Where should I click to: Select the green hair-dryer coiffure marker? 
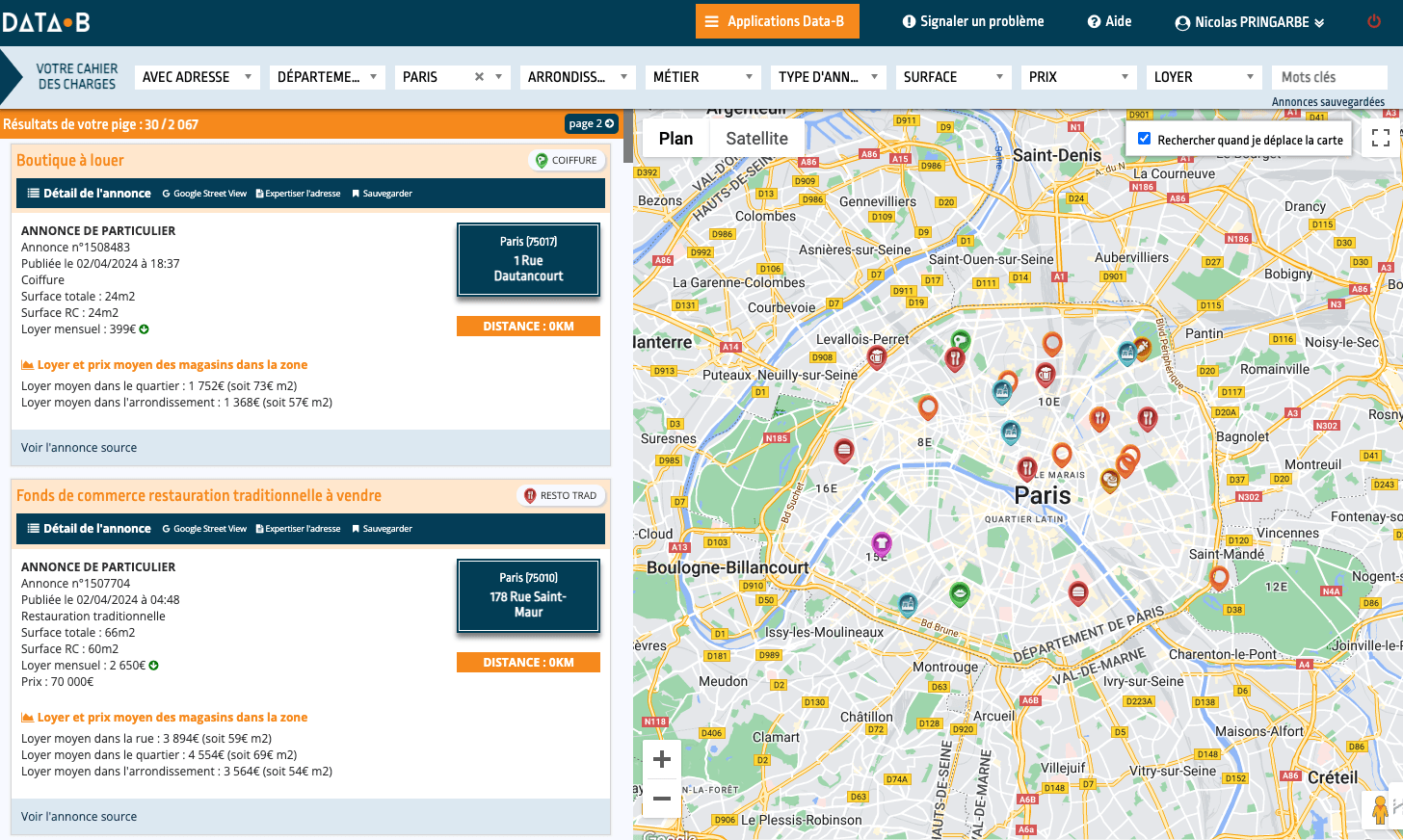click(960, 340)
